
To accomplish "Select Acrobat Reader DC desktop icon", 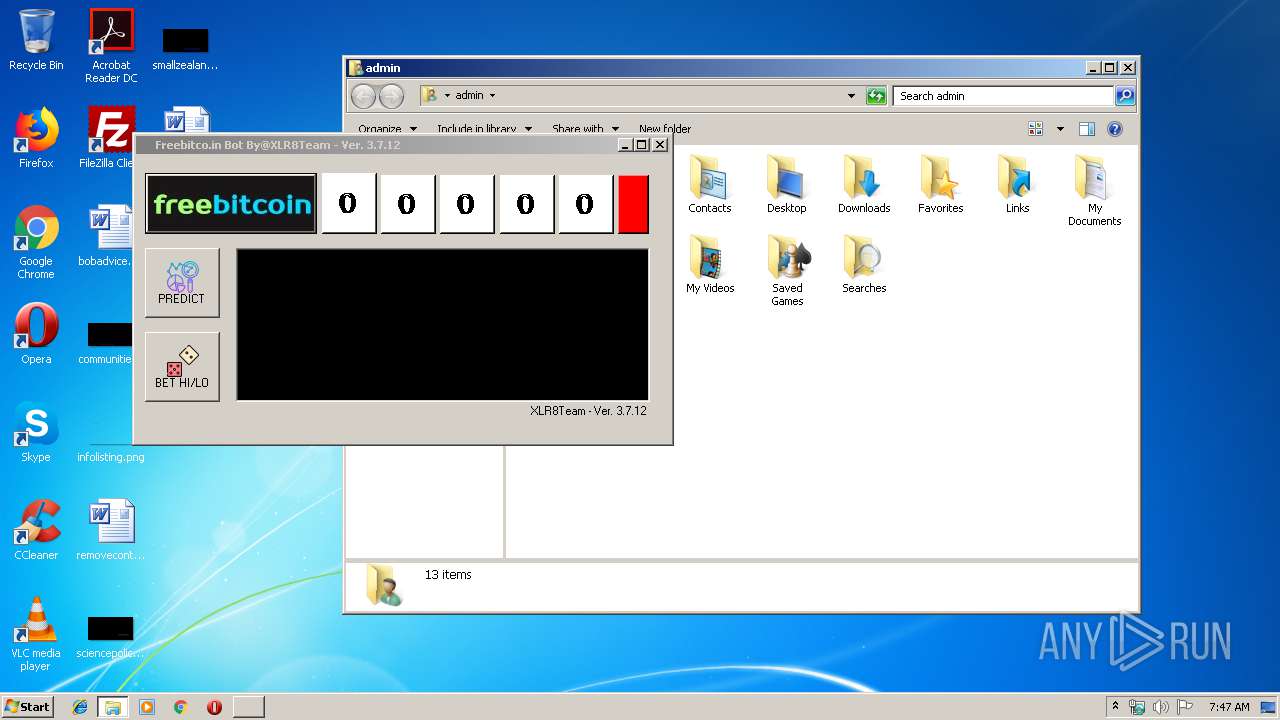I will tap(111, 46).
